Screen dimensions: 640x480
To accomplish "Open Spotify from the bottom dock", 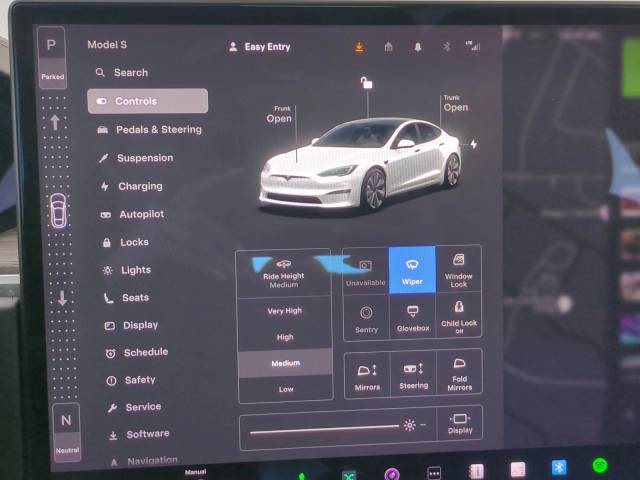I will click(600, 466).
